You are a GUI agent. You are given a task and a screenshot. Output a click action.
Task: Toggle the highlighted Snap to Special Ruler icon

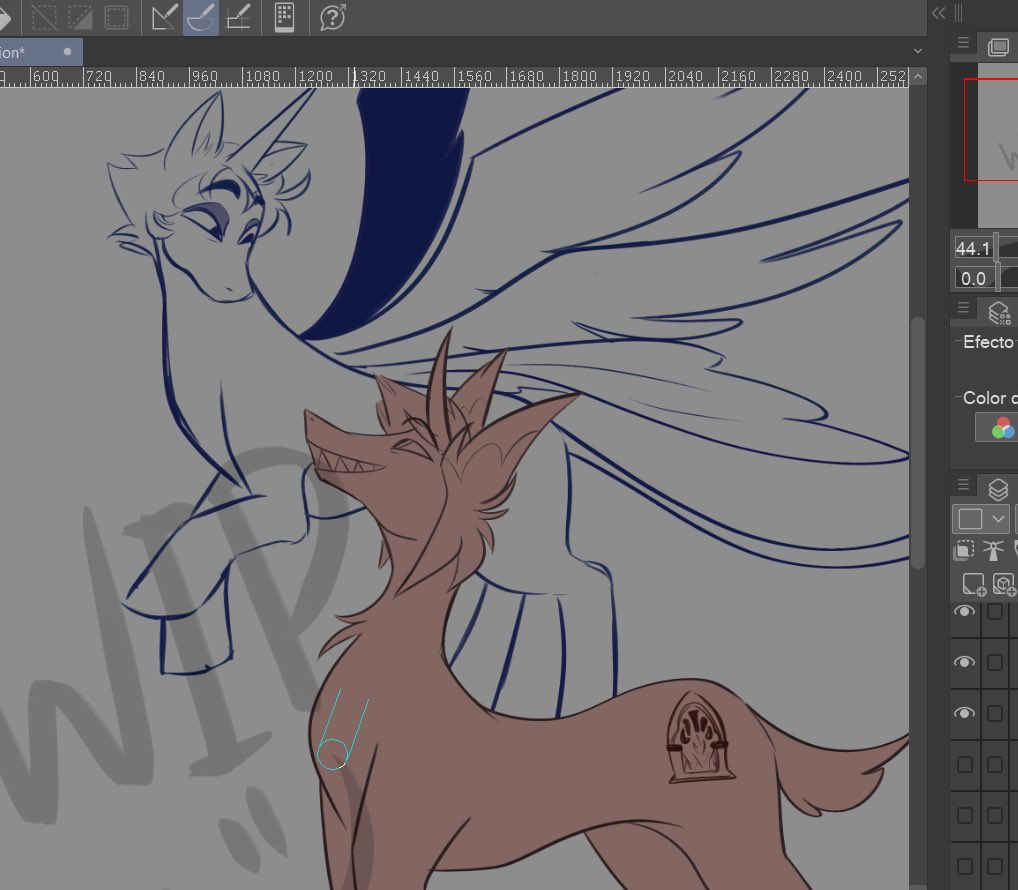click(201, 18)
